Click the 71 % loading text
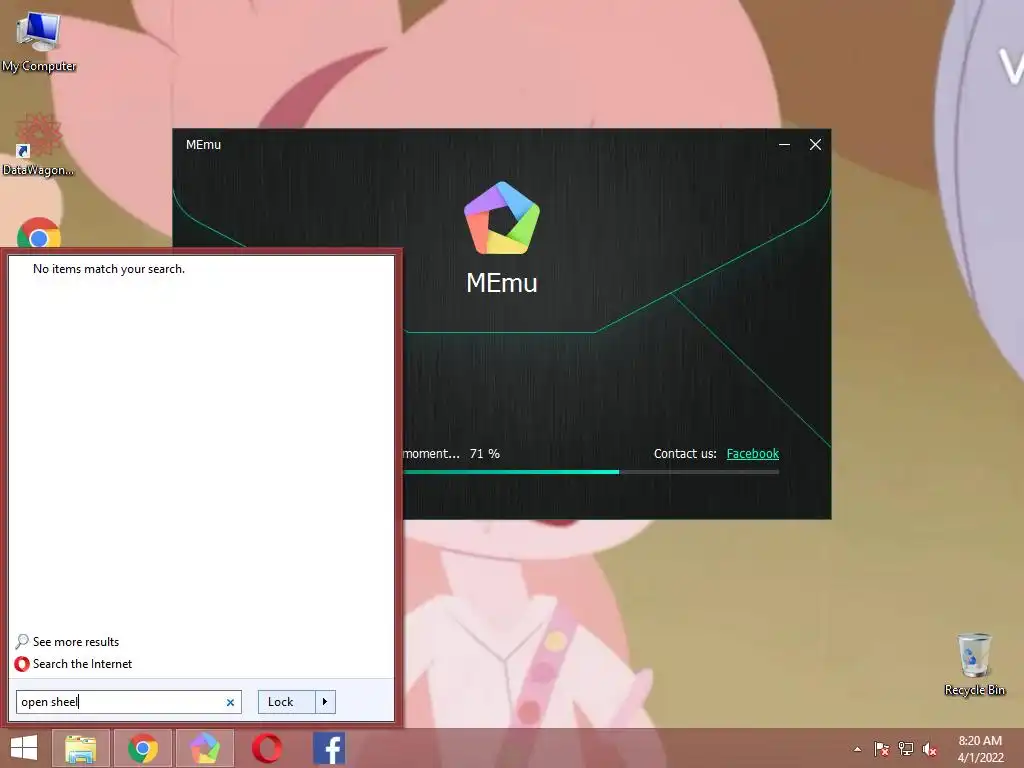This screenshot has width=1024, height=768. (x=485, y=454)
